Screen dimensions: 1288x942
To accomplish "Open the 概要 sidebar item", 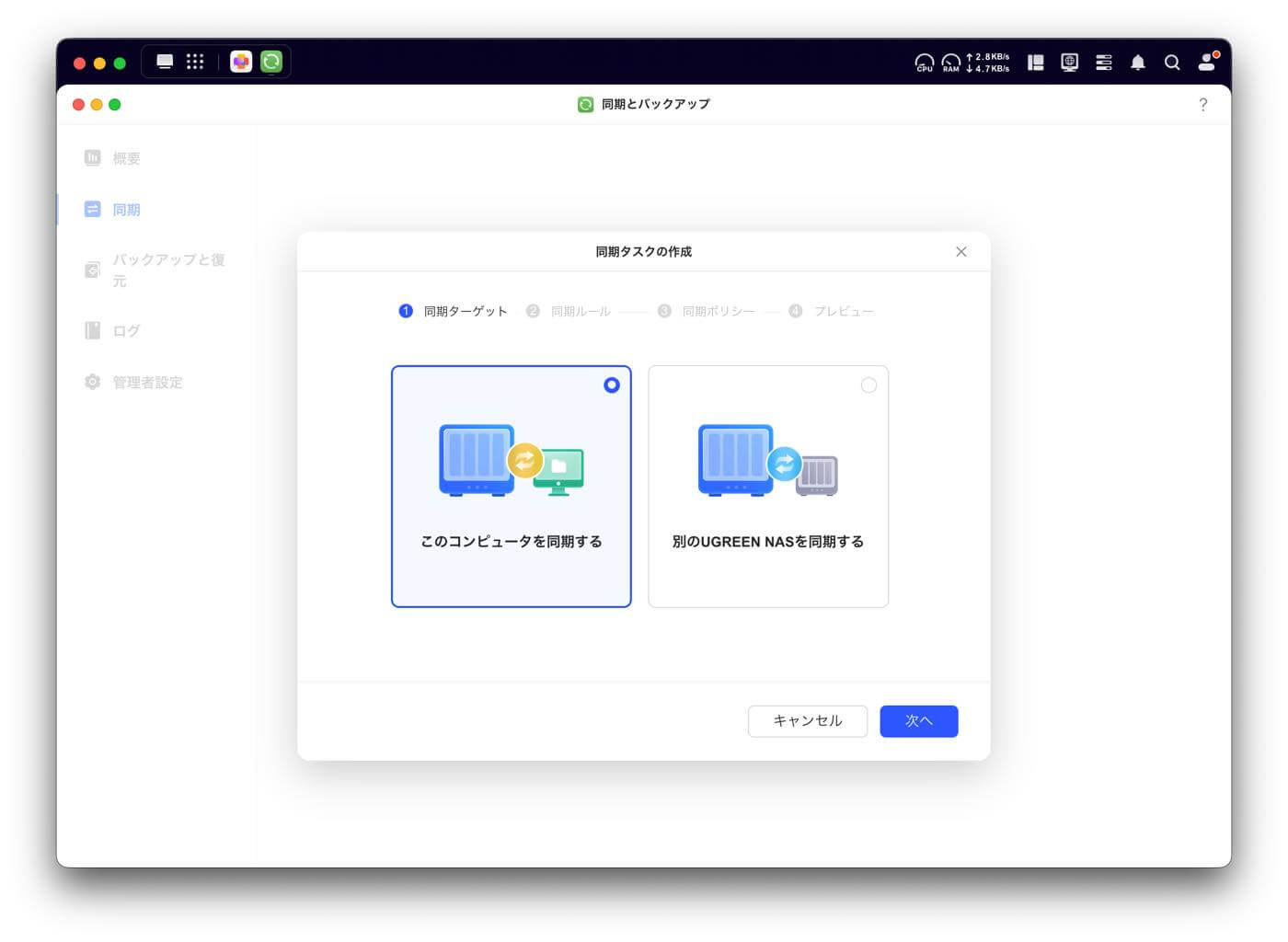I will 126,158.
